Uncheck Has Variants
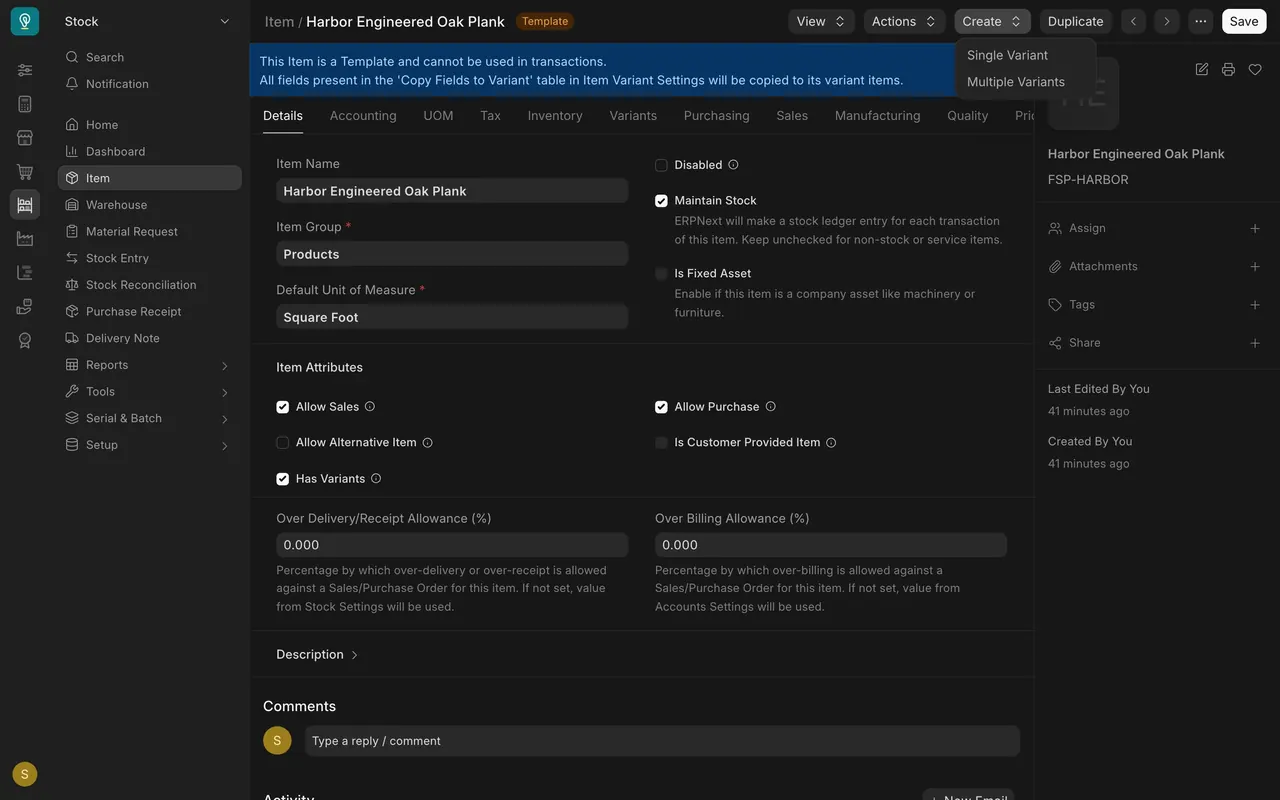1280x800 pixels. coord(282,479)
